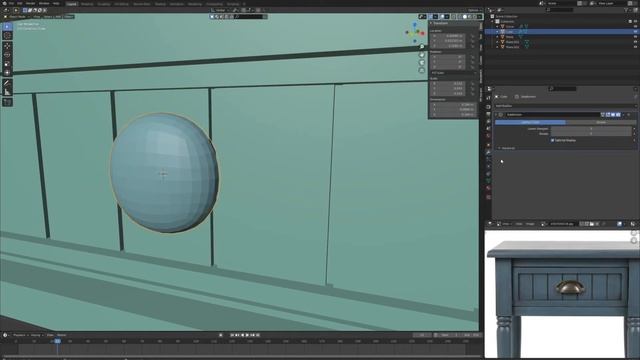Open the Add Modifier dropdown
Screen dimensions: 640x360
coord(566,106)
